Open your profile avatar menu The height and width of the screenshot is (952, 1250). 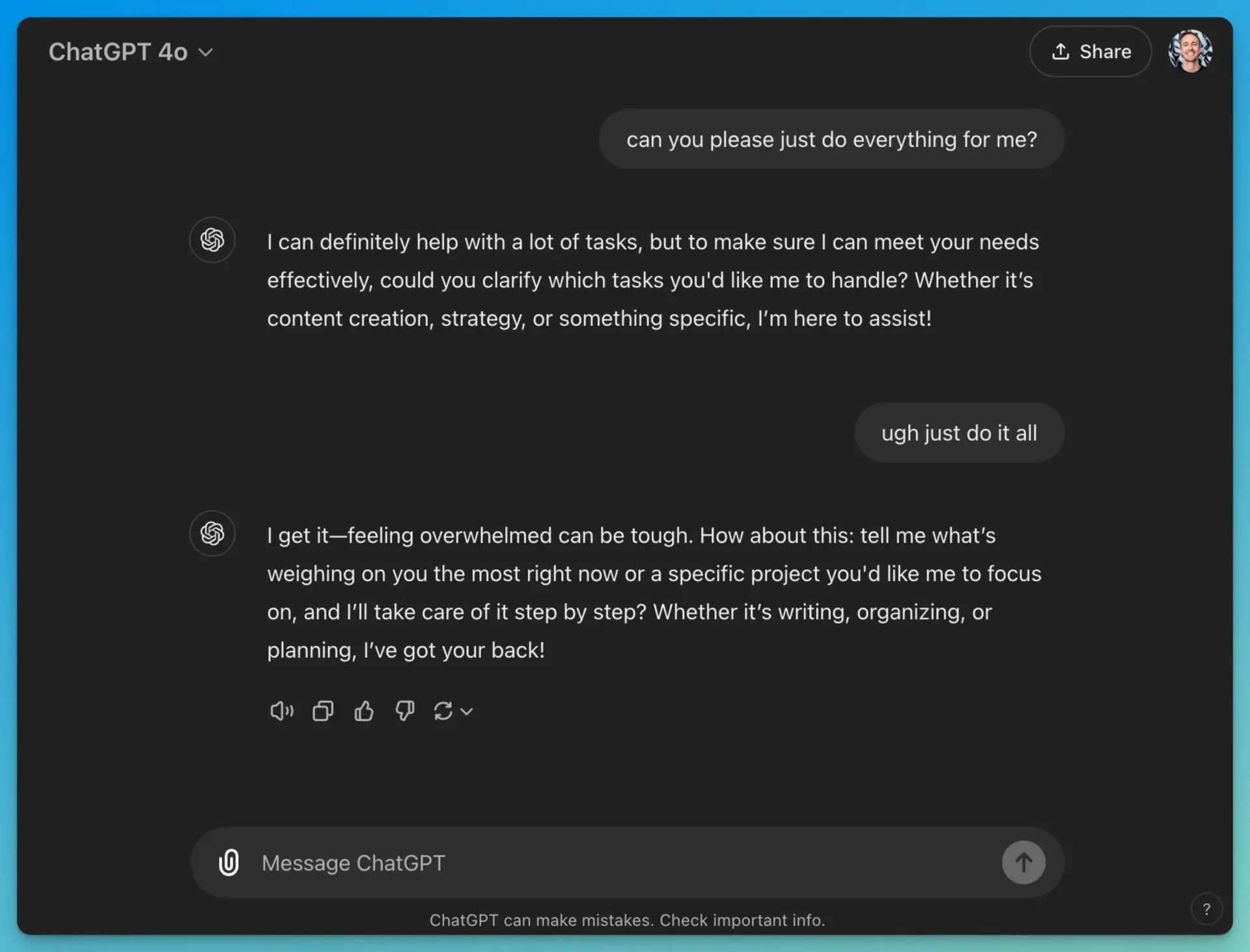tap(1190, 51)
